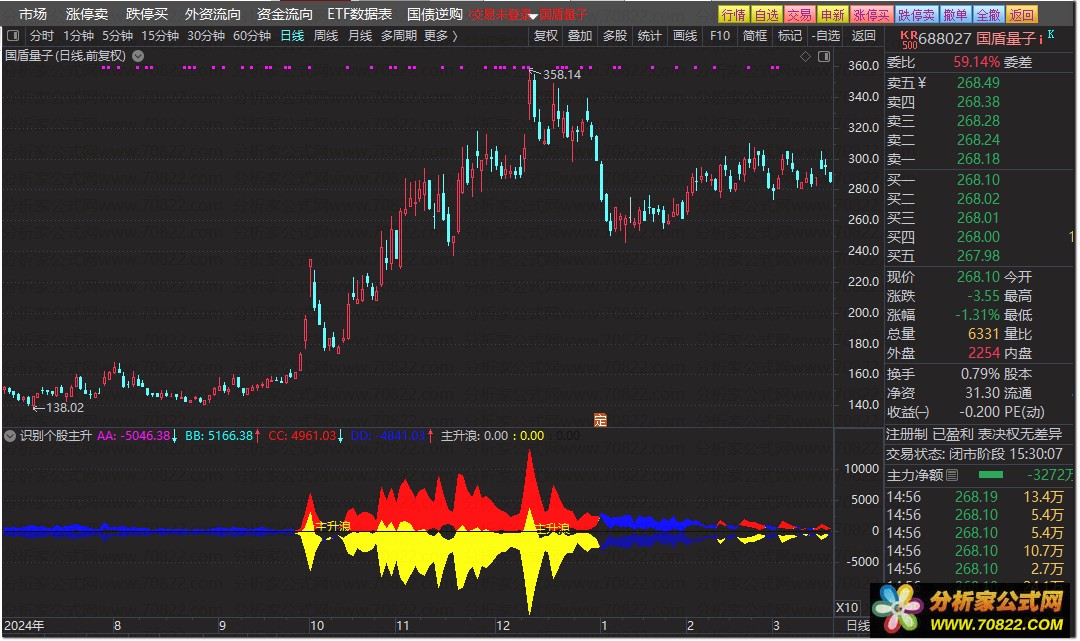The height and width of the screenshot is (641, 1080).
Task: Click the 统计 toolbar button
Action: pyautogui.click(x=650, y=35)
